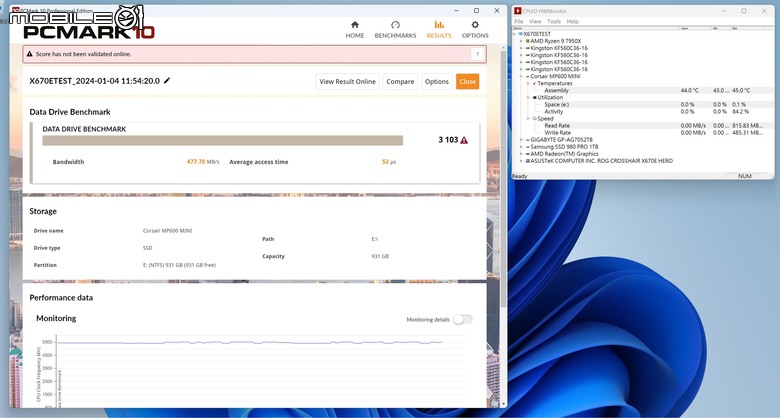Click the result name X670ETEST_2024-01-04 11:54:20.0
780x418 pixels.
point(95,81)
